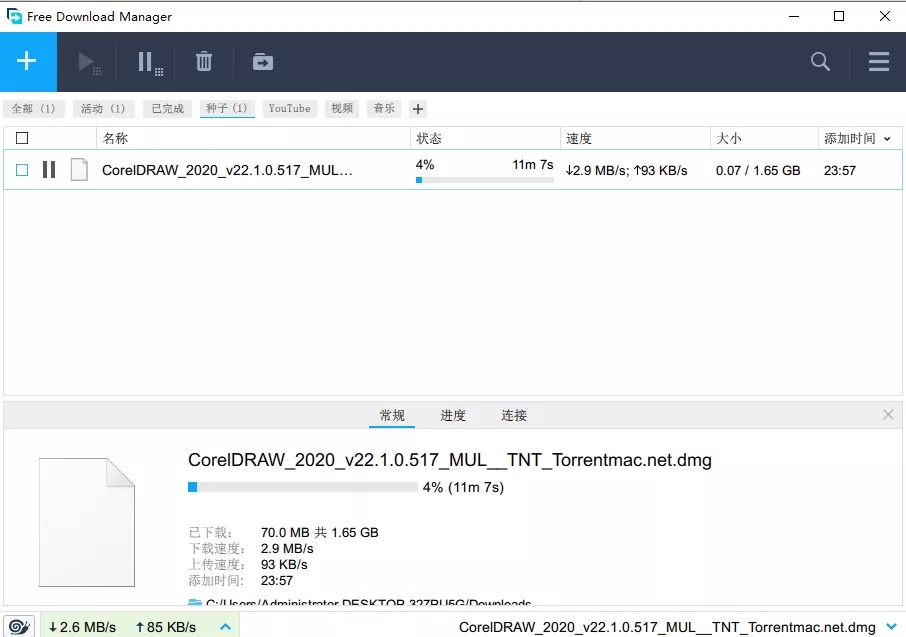Switch to the YouTube filter tab
This screenshot has width=906, height=637.
pyautogui.click(x=289, y=109)
